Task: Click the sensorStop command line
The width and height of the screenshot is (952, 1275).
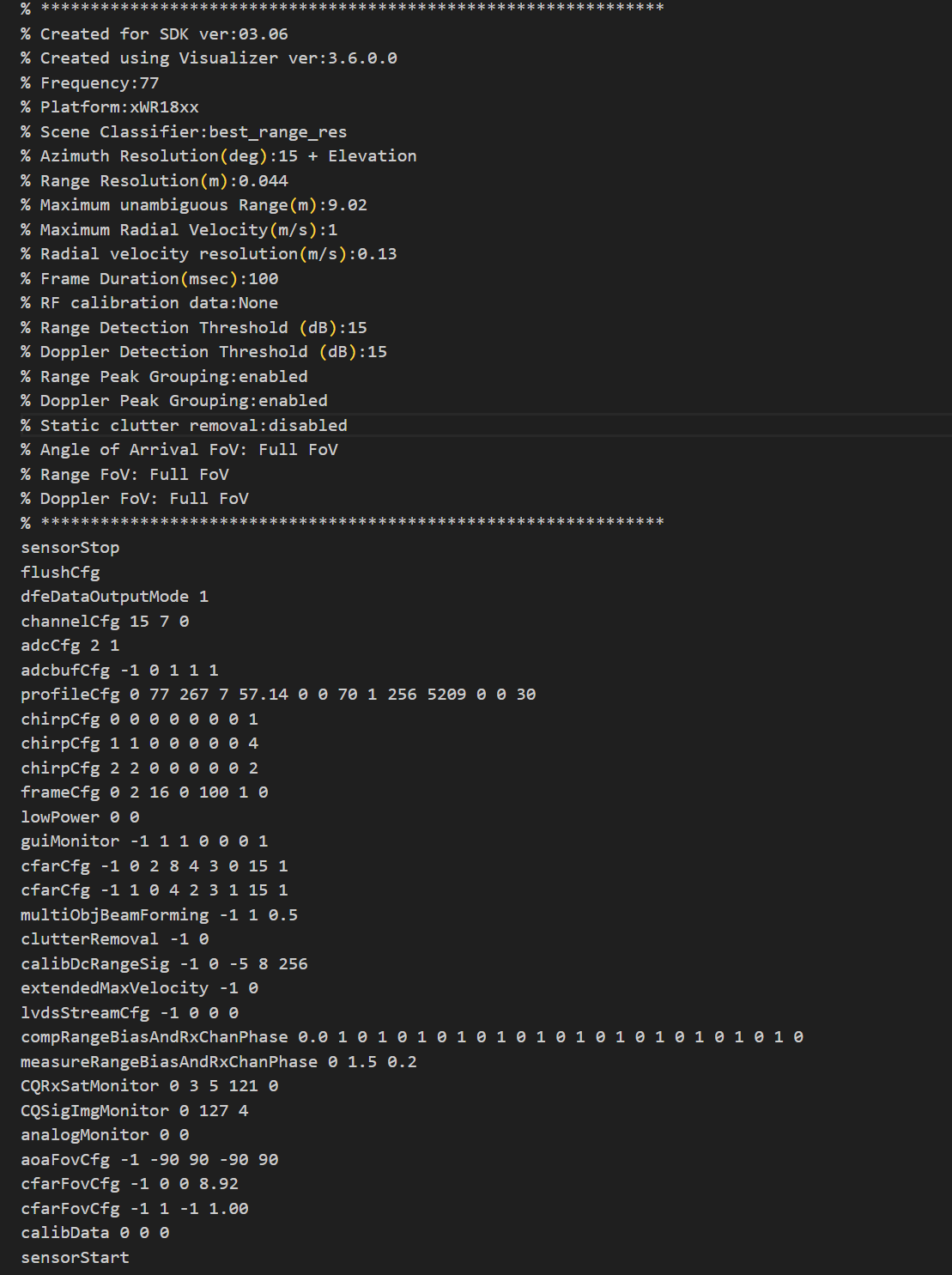Action: point(70,548)
